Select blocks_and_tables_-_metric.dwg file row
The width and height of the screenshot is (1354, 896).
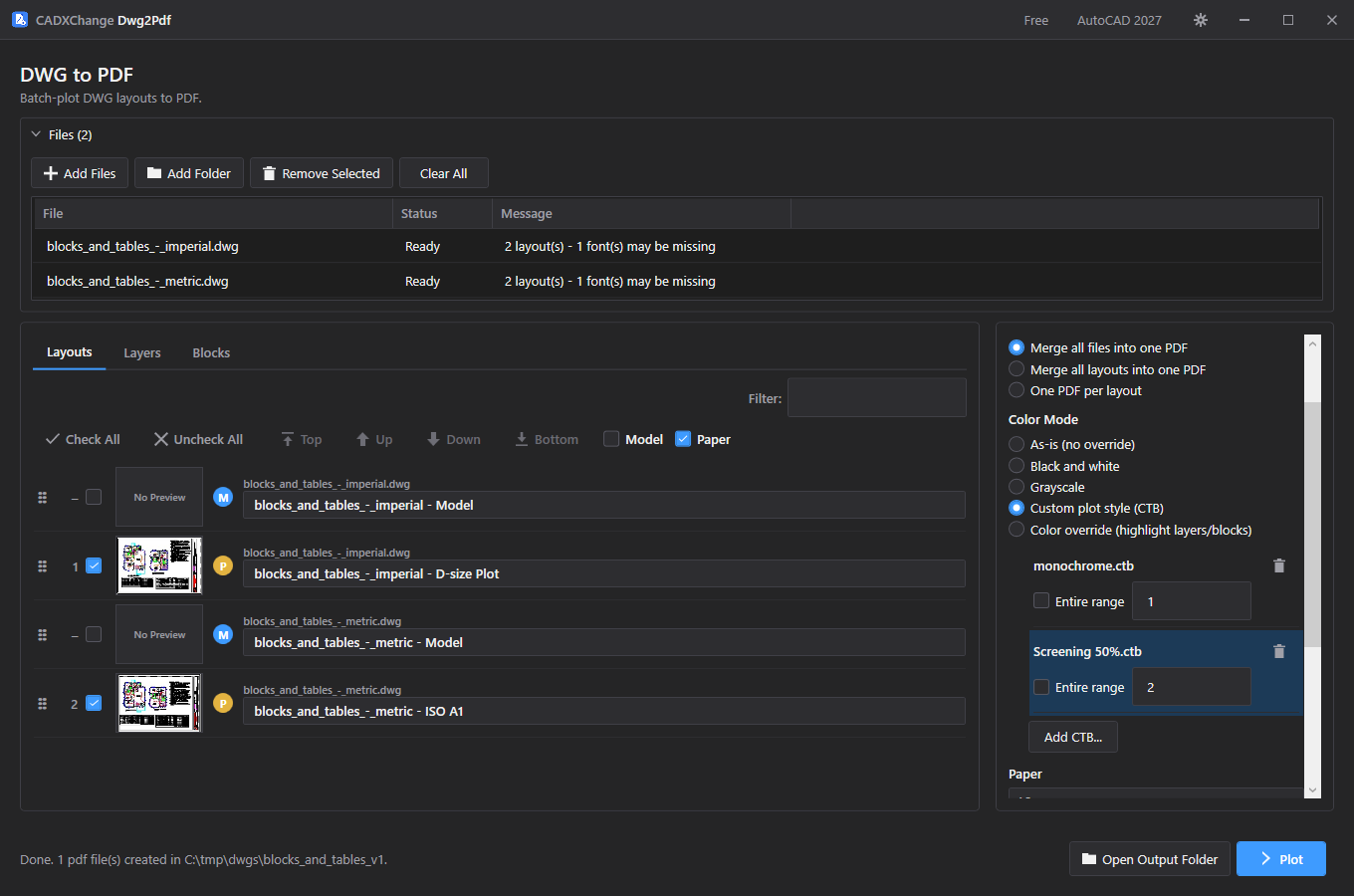pyautogui.click(x=677, y=281)
